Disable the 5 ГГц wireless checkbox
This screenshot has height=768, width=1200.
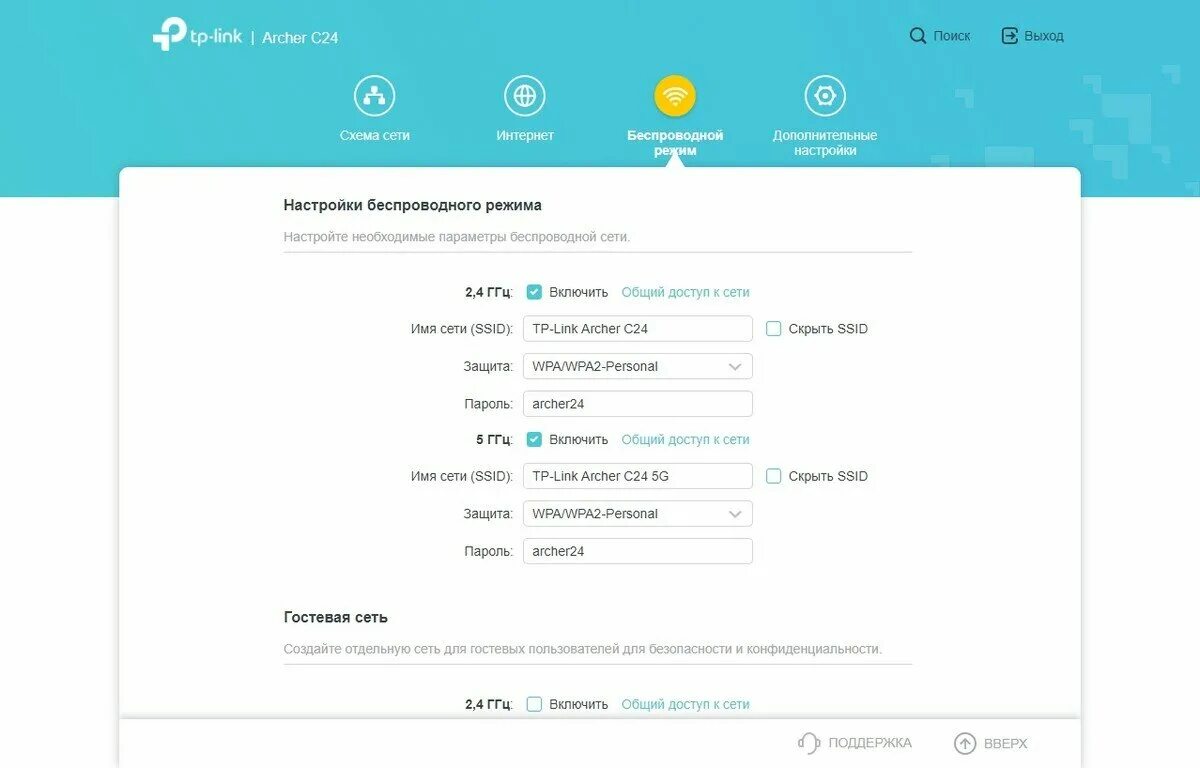coord(534,439)
